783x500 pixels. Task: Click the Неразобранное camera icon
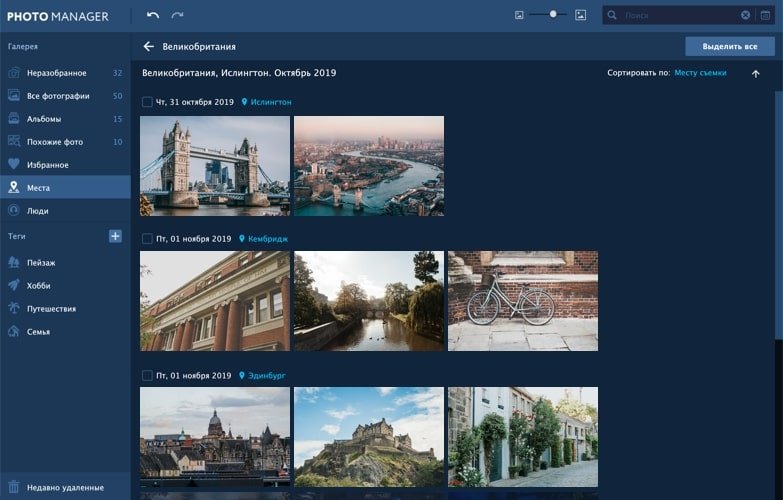click(x=14, y=73)
